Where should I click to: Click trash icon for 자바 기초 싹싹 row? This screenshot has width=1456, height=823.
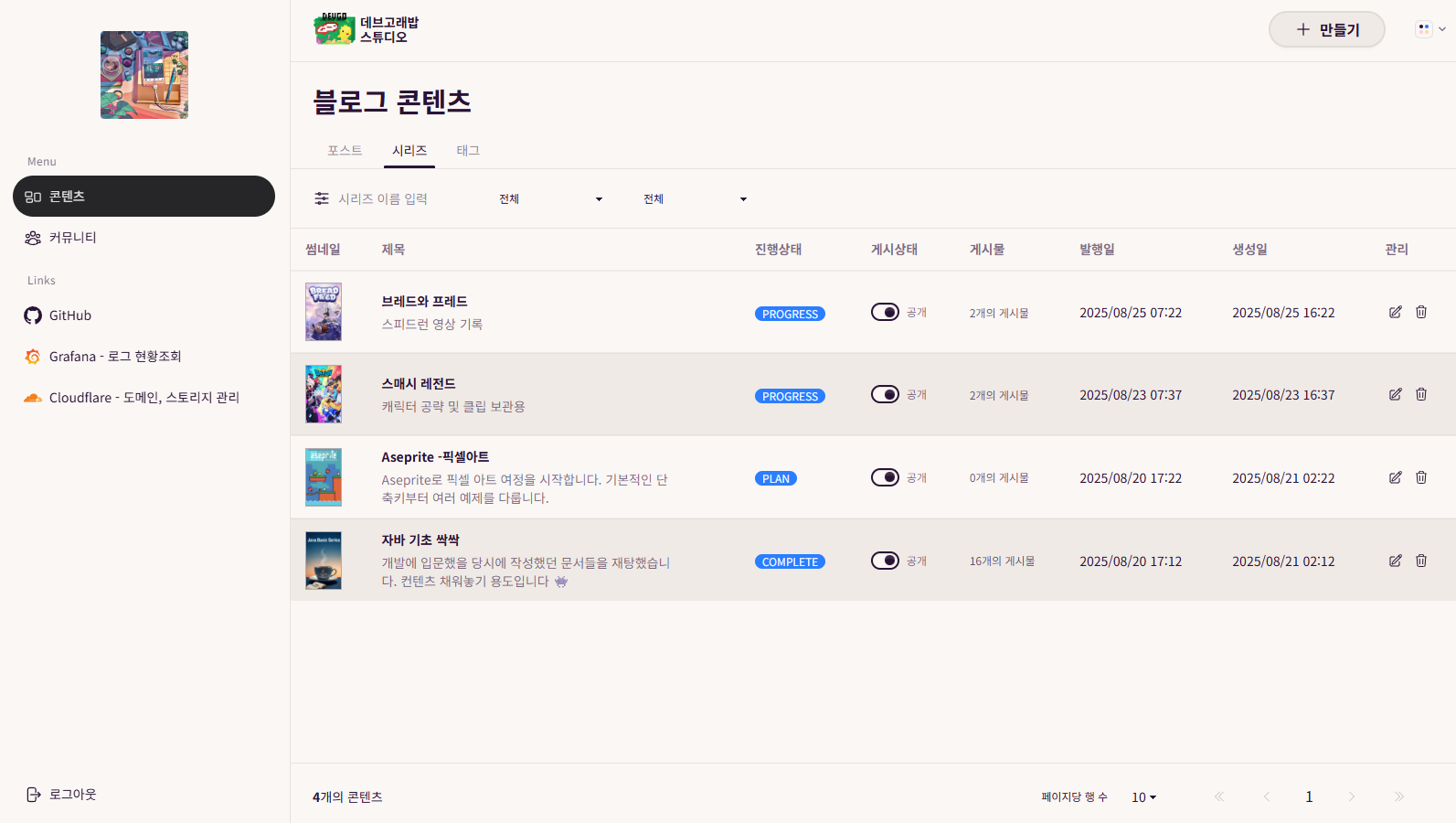1421,561
